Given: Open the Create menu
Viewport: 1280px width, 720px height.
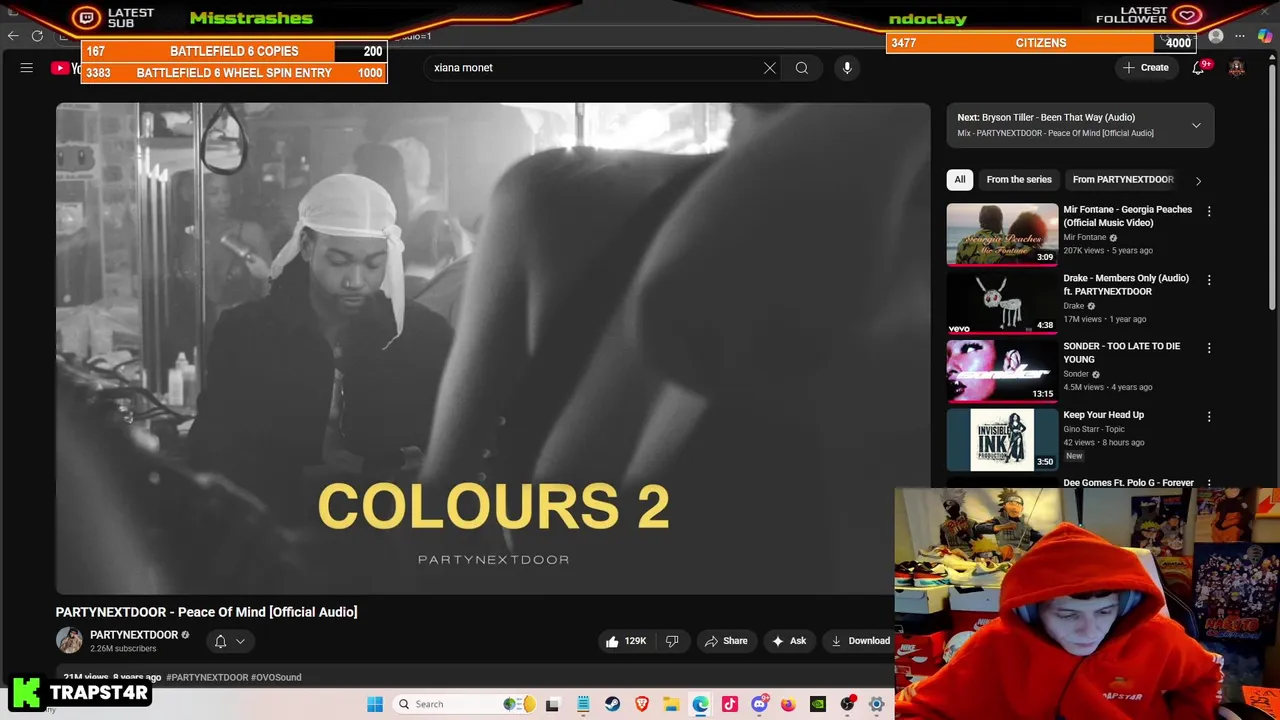Looking at the screenshot, I should [x=1146, y=68].
